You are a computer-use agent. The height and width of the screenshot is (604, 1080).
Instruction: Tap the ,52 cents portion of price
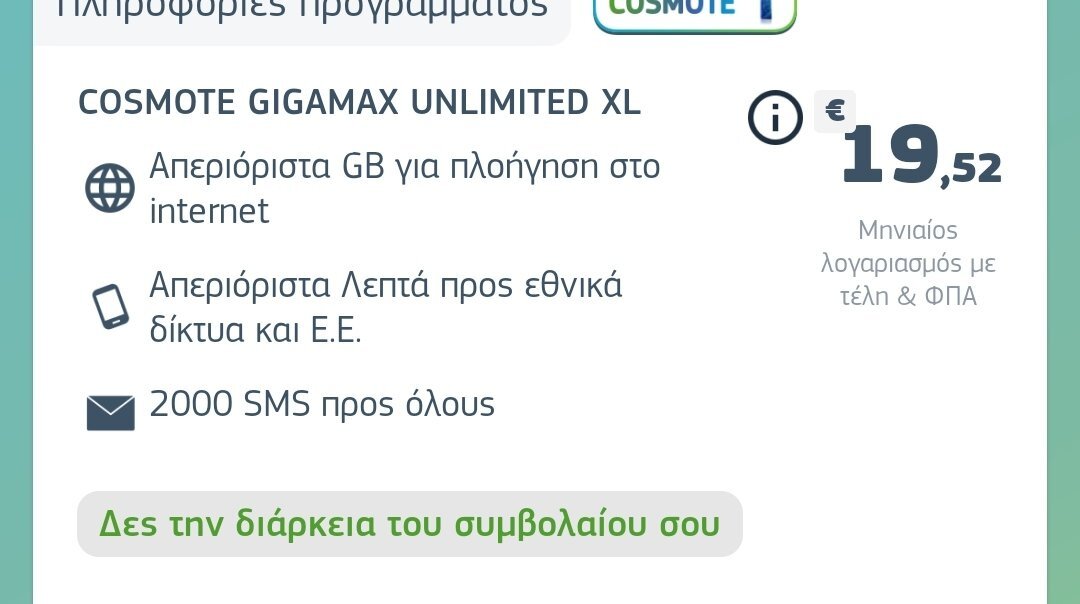[x=971, y=169]
